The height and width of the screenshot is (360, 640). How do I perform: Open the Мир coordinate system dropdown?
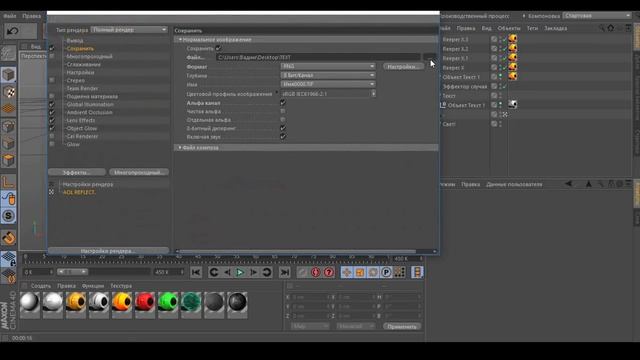[310, 326]
